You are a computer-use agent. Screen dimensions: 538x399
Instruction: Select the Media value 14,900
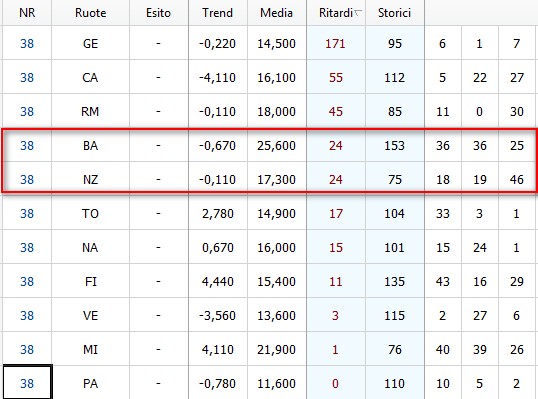point(277,213)
